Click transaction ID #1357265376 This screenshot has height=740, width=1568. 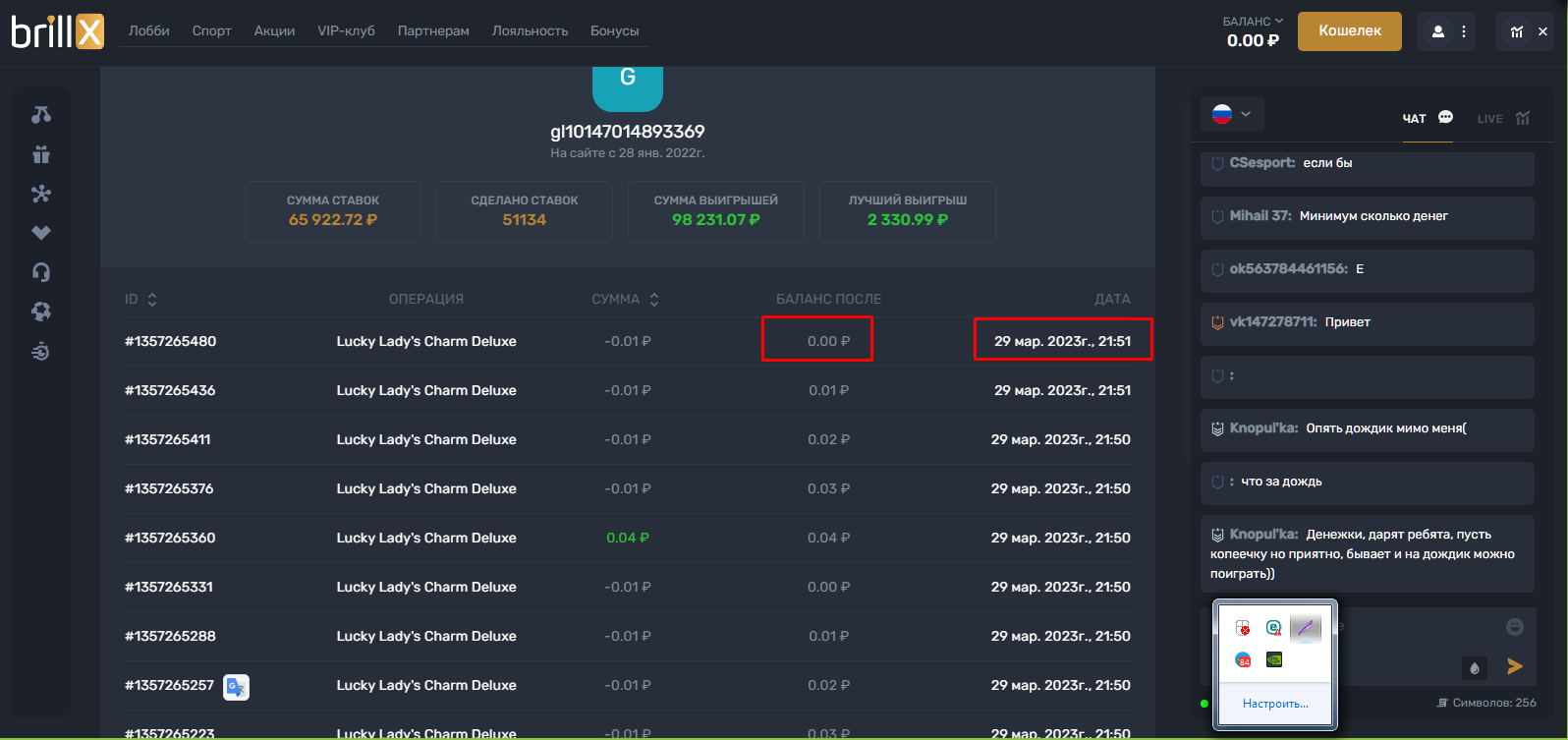point(169,488)
